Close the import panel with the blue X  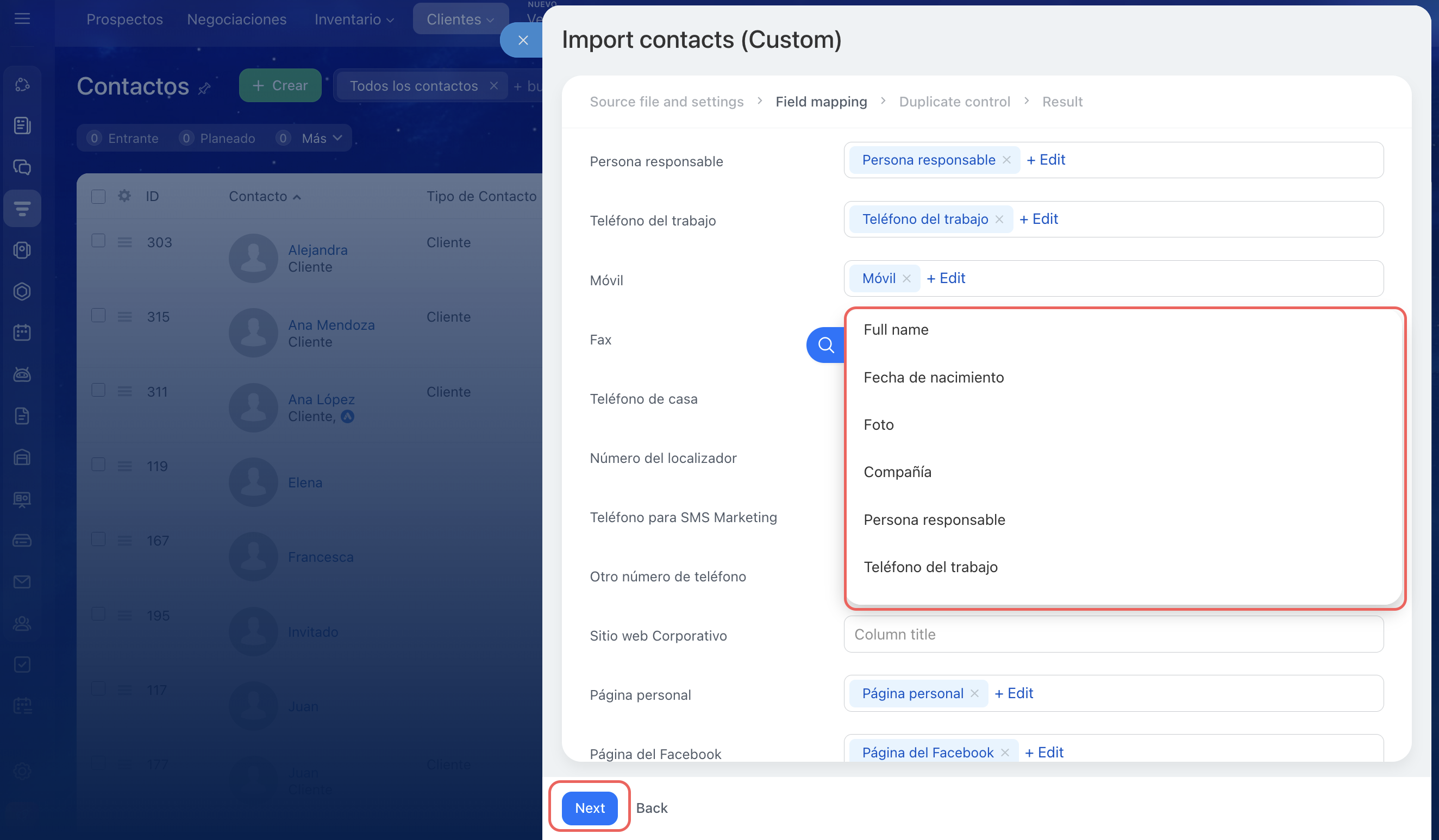[x=522, y=40]
